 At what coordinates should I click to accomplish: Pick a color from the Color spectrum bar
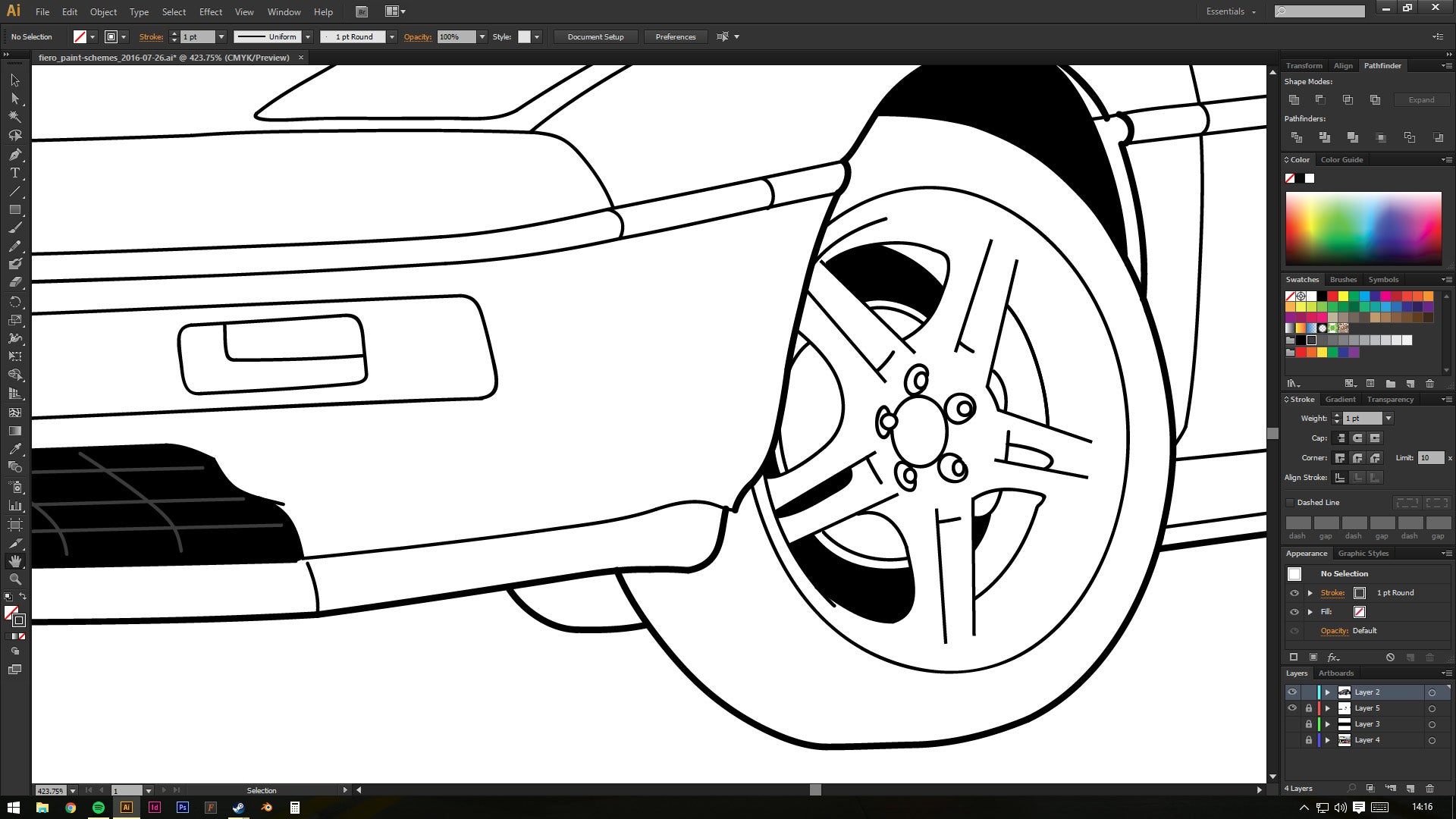[1363, 229]
